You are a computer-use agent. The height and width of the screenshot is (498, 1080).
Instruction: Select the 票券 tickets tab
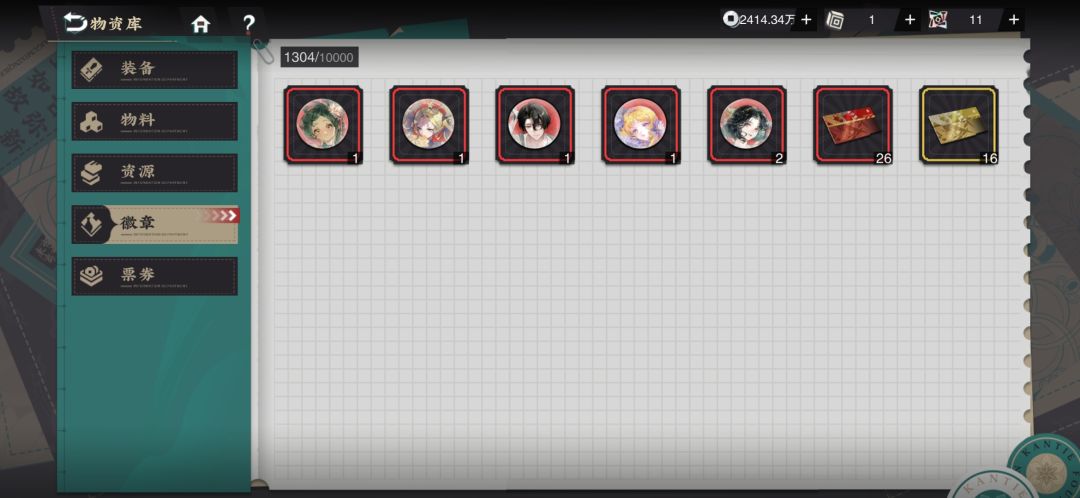155,276
